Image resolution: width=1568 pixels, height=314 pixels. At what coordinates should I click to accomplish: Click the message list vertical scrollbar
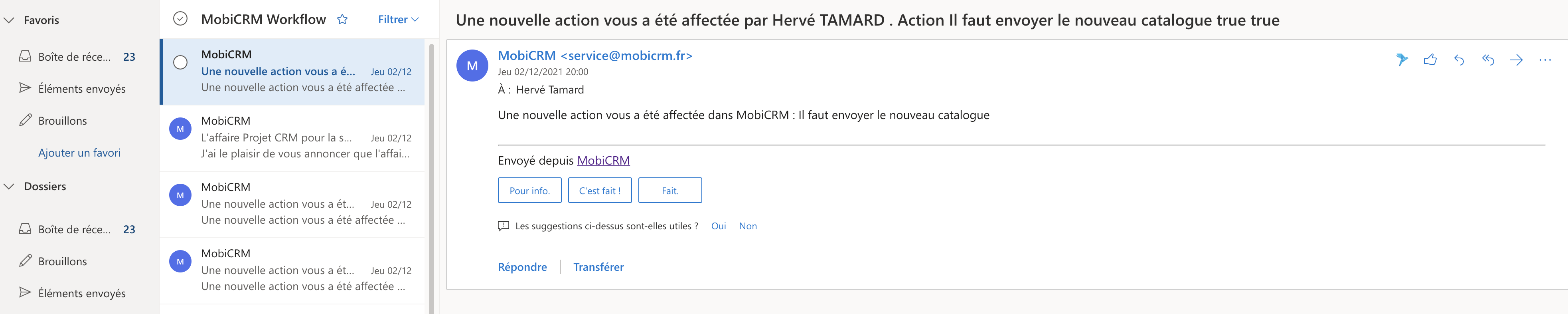pyautogui.click(x=432, y=177)
